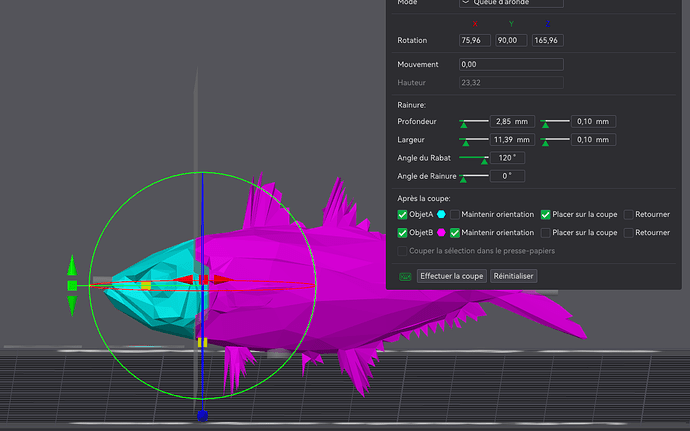Click the green upward gizmo arrow

[x=72, y=265]
